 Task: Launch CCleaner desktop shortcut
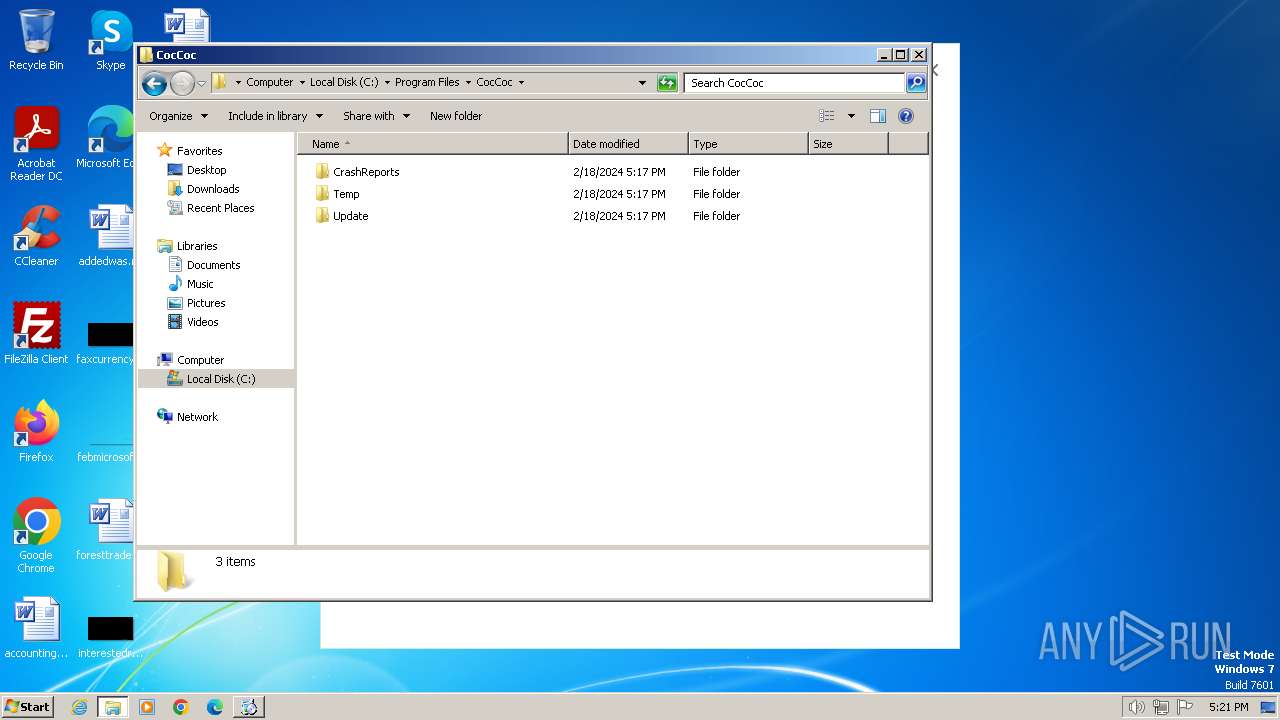pos(36,236)
